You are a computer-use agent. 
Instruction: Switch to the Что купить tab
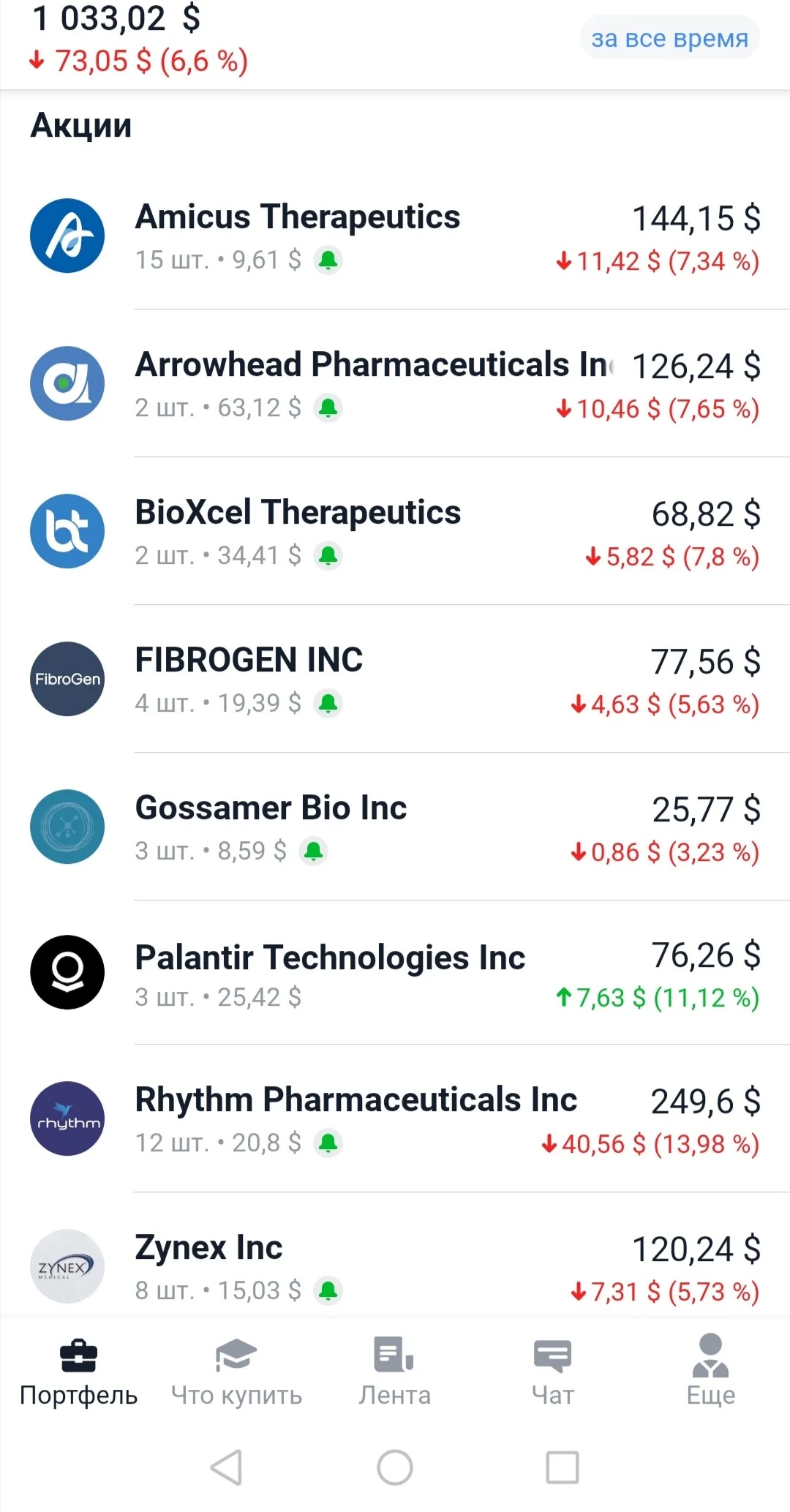pyautogui.click(x=236, y=1372)
